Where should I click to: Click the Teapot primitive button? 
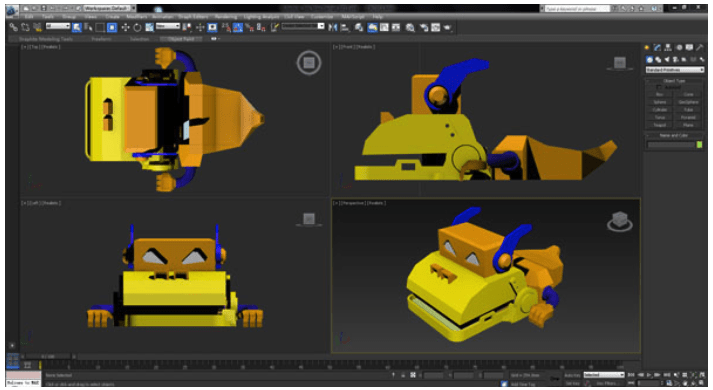pos(660,125)
